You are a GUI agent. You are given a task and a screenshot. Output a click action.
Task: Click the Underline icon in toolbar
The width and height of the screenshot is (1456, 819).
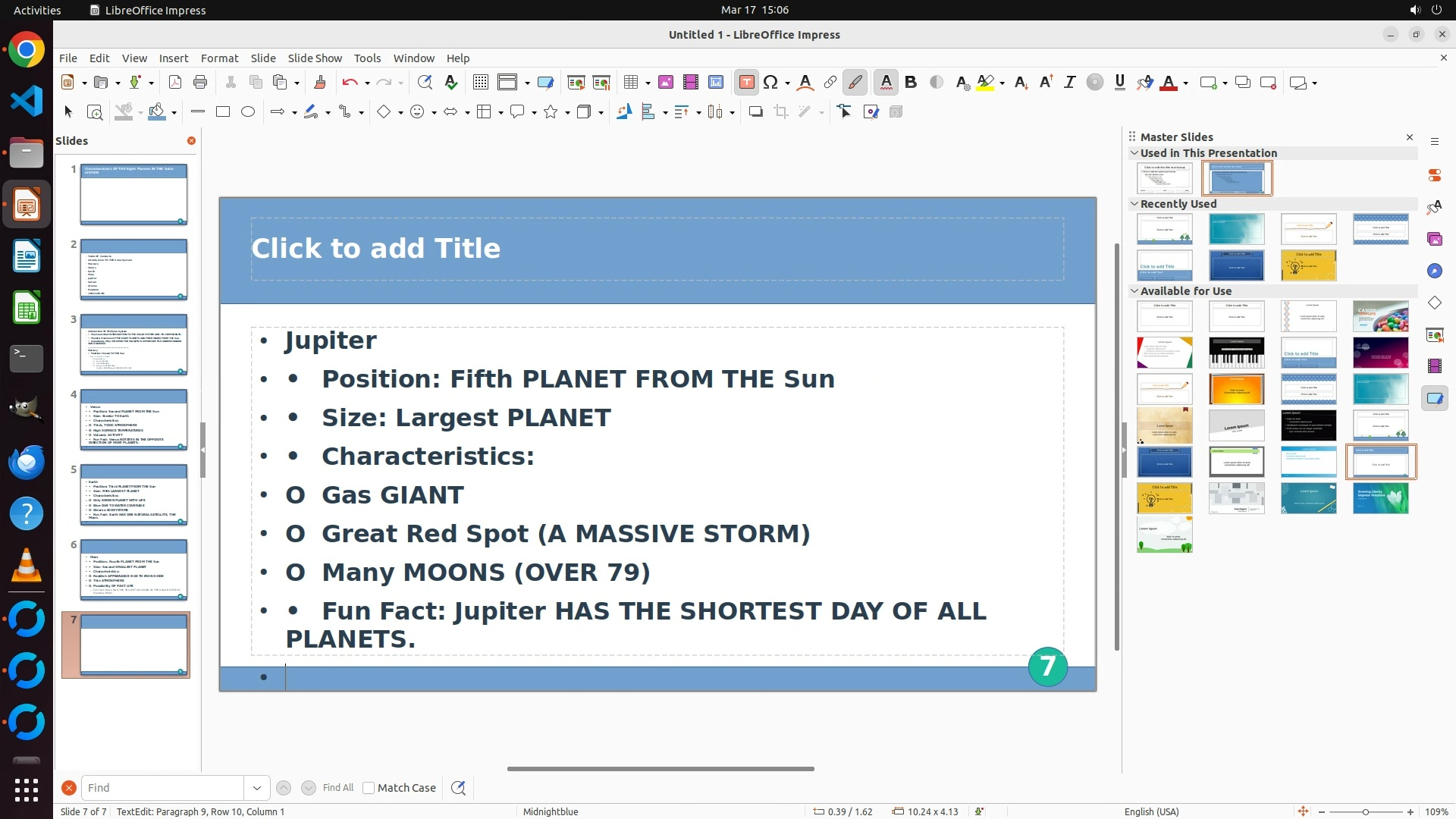(x=1119, y=83)
